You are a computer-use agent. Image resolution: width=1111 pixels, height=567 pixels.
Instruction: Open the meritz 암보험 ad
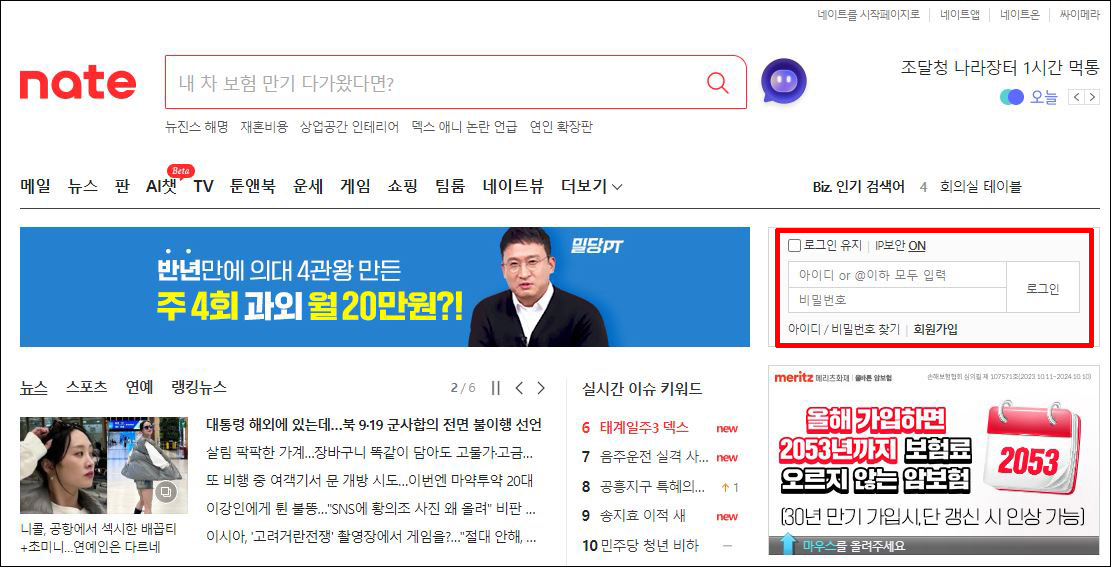pyautogui.click(x=934, y=460)
